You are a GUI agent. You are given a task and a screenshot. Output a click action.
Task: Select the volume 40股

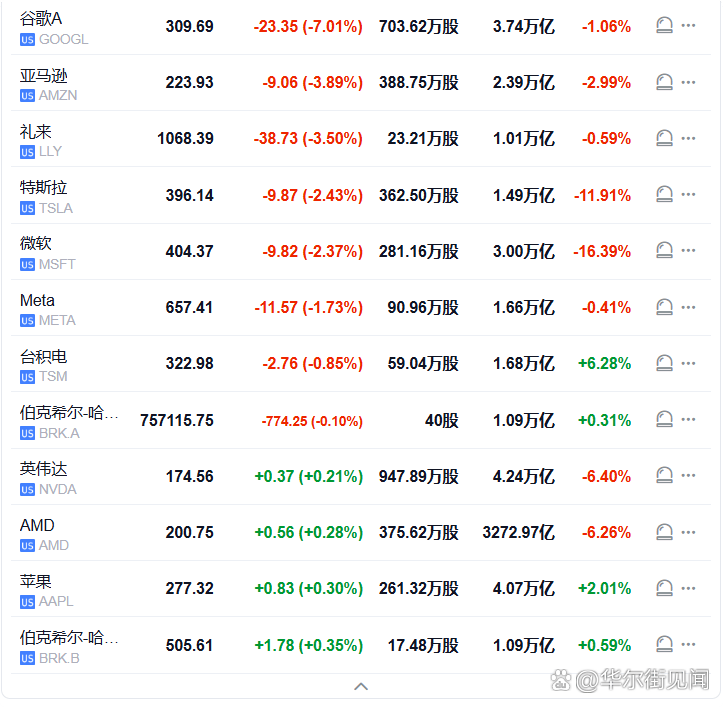point(442,420)
